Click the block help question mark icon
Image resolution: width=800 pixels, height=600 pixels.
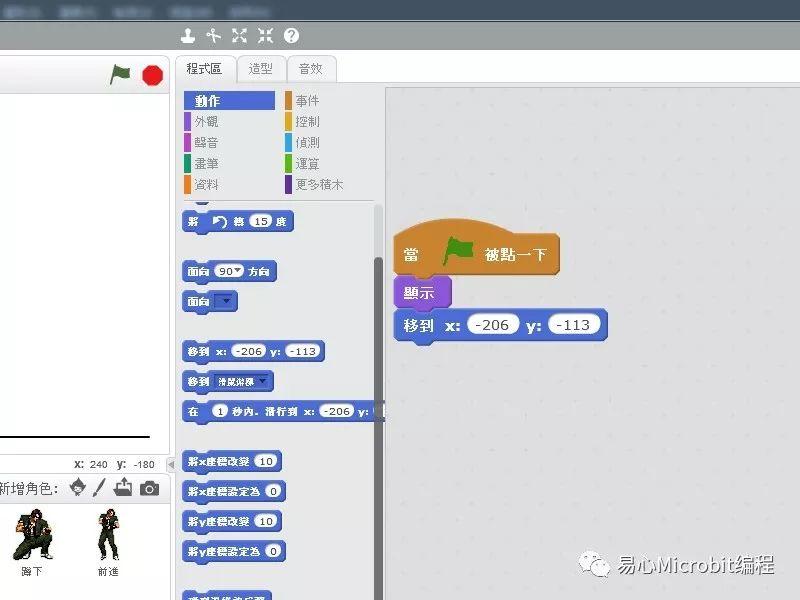(291, 36)
